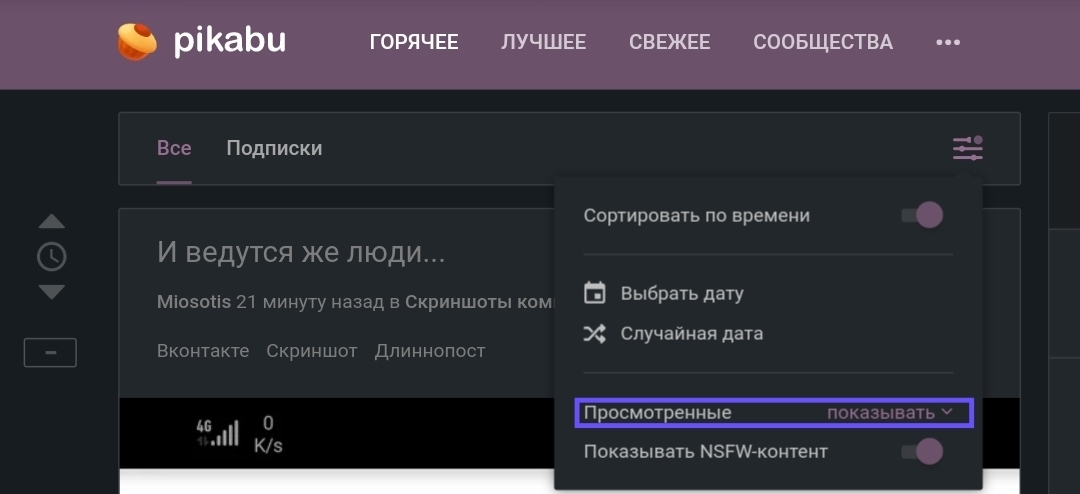Click the up arrow in left sidebar
Viewport: 1080px width, 494px height.
51,221
